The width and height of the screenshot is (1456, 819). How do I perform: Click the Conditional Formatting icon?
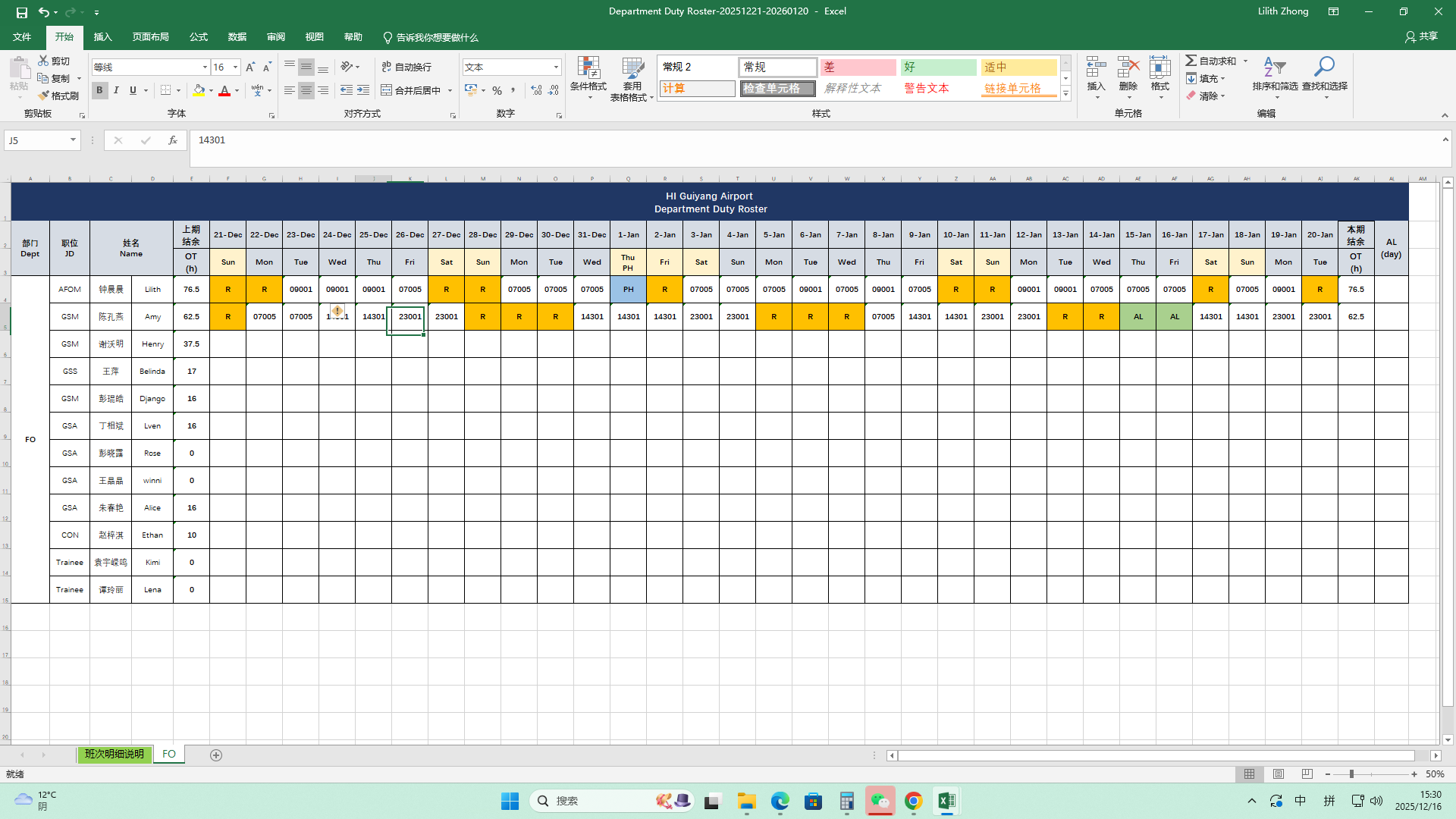click(x=588, y=70)
